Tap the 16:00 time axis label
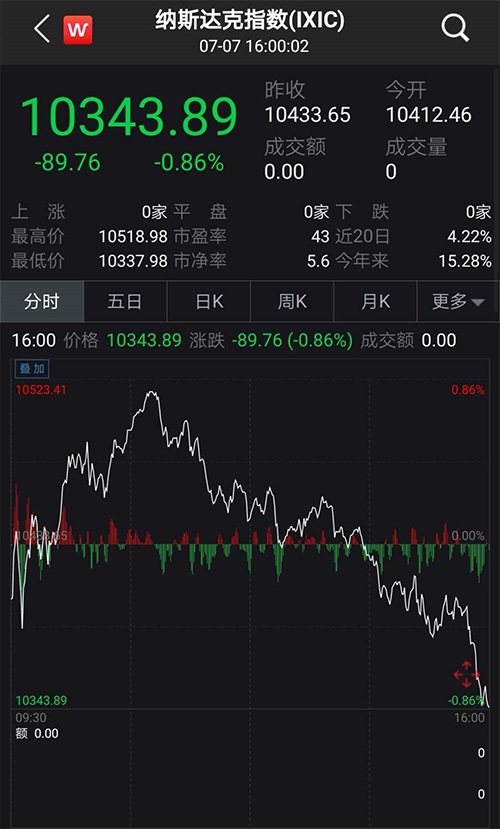The width and height of the screenshot is (500, 829). pyautogui.click(x=469, y=717)
